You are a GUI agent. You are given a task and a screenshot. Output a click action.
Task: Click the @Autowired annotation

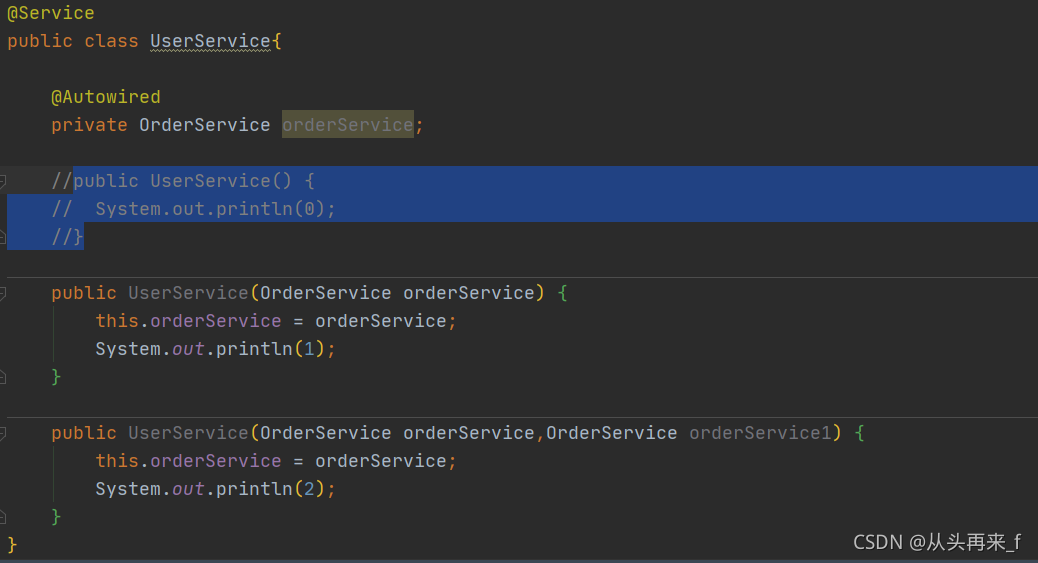106,97
